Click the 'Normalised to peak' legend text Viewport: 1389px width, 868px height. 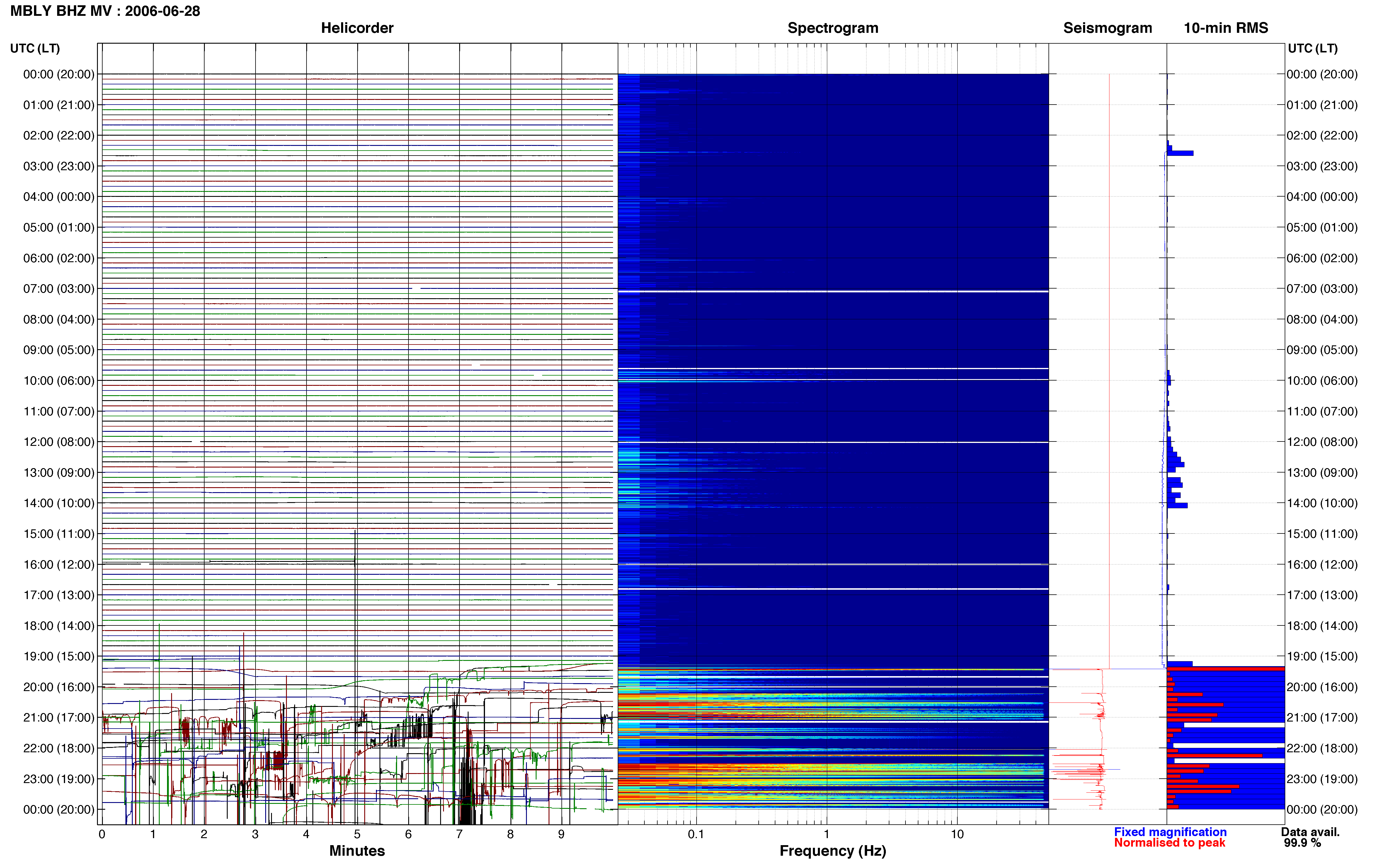tap(1169, 843)
